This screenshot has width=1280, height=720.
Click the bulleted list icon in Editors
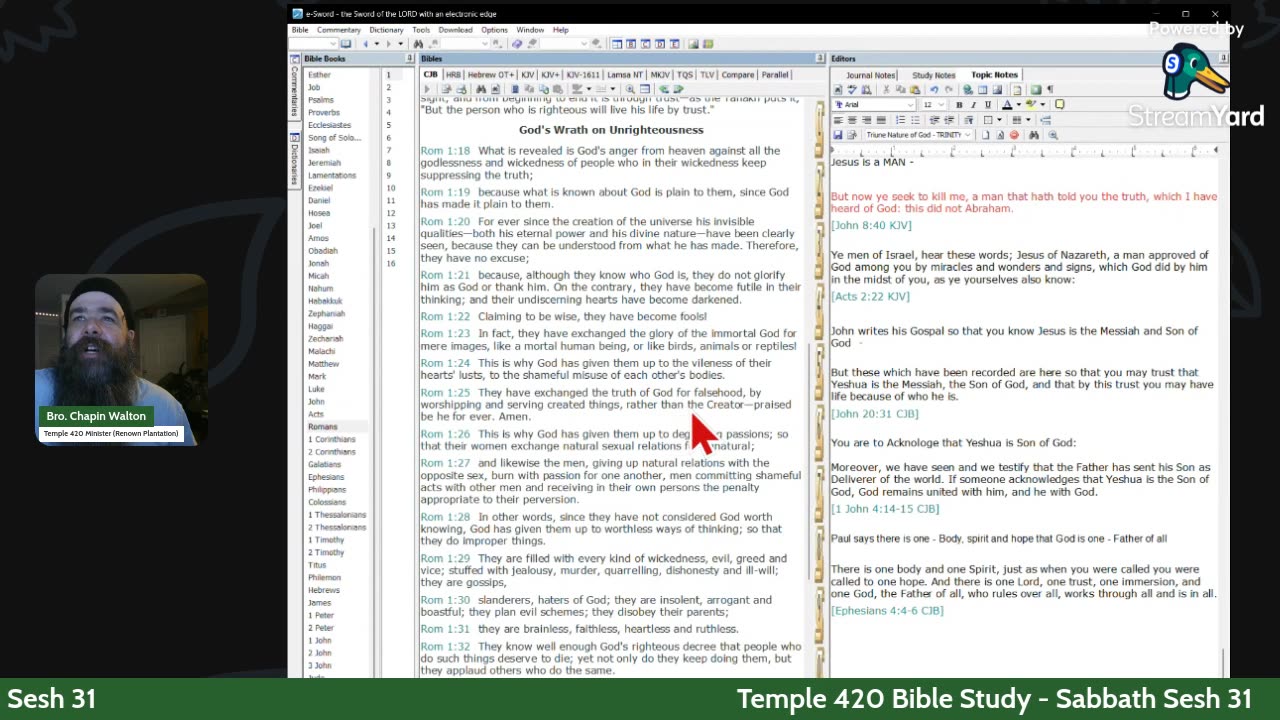(915, 120)
